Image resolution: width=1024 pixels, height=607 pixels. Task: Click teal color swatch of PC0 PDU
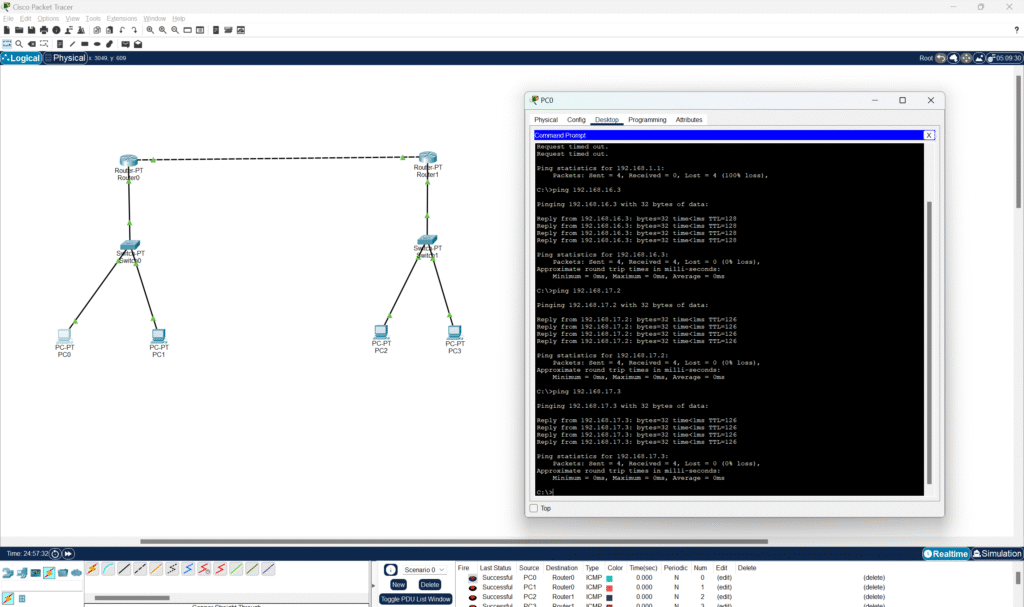click(x=609, y=578)
